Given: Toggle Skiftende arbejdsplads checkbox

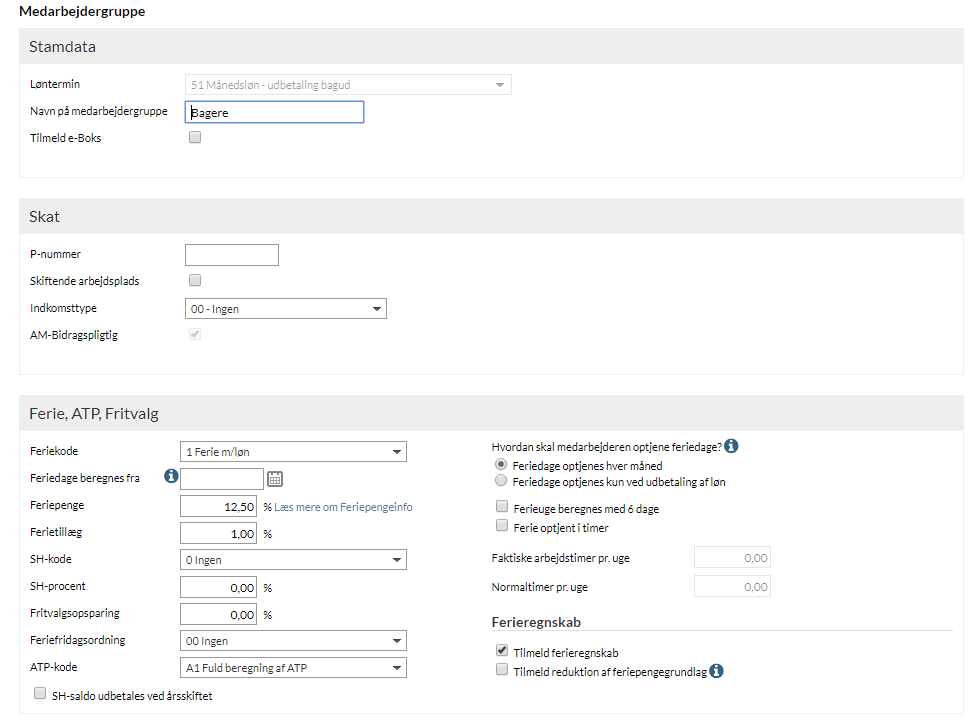Looking at the screenshot, I should [195, 281].
